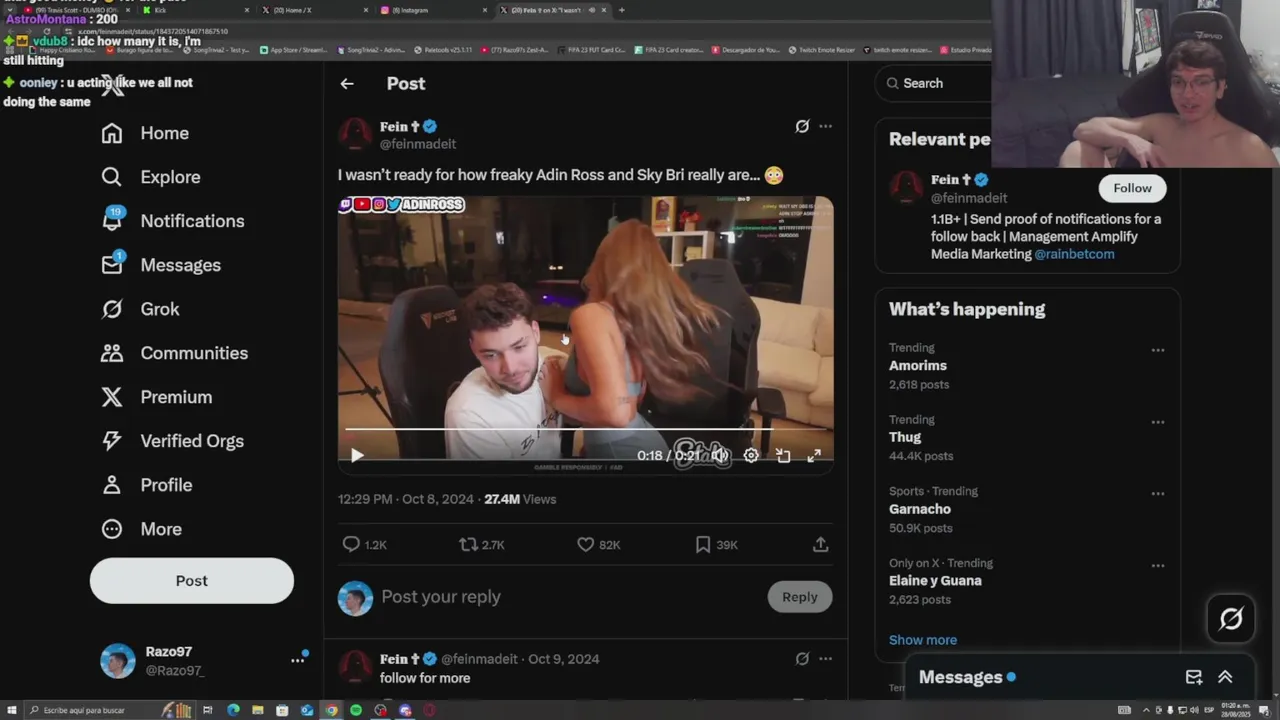The image size is (1280, 720).
Task: Follow Fein in Relevant people
Action: pyautogui.click(x=1132, y=188)
